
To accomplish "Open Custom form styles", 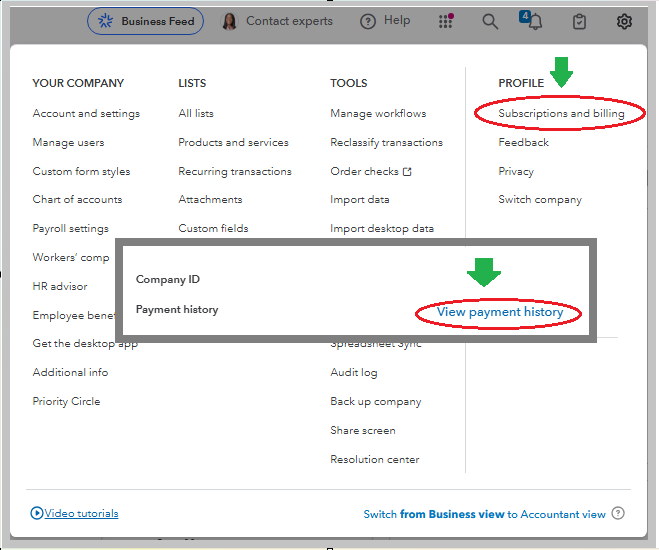I will (x=82, y=171).
